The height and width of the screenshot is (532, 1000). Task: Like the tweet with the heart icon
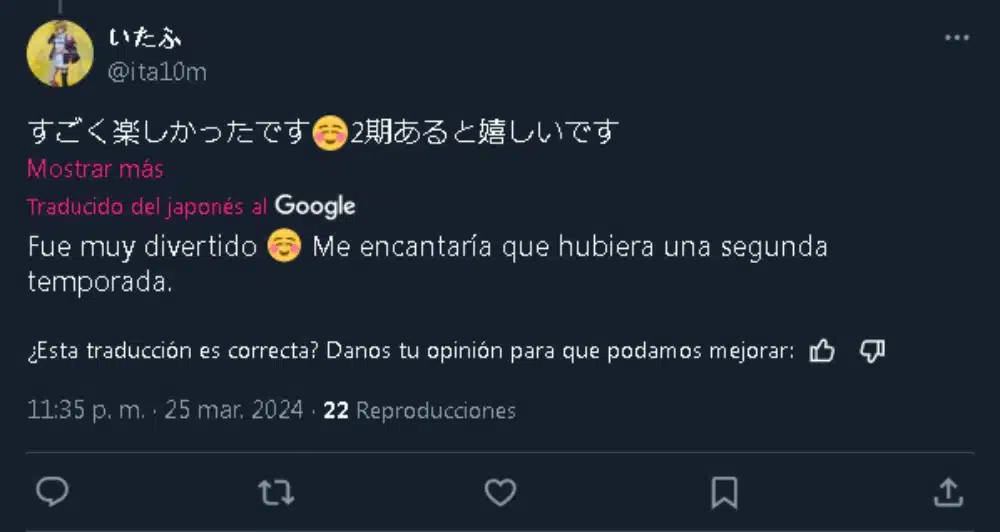(x=500, y=491)
